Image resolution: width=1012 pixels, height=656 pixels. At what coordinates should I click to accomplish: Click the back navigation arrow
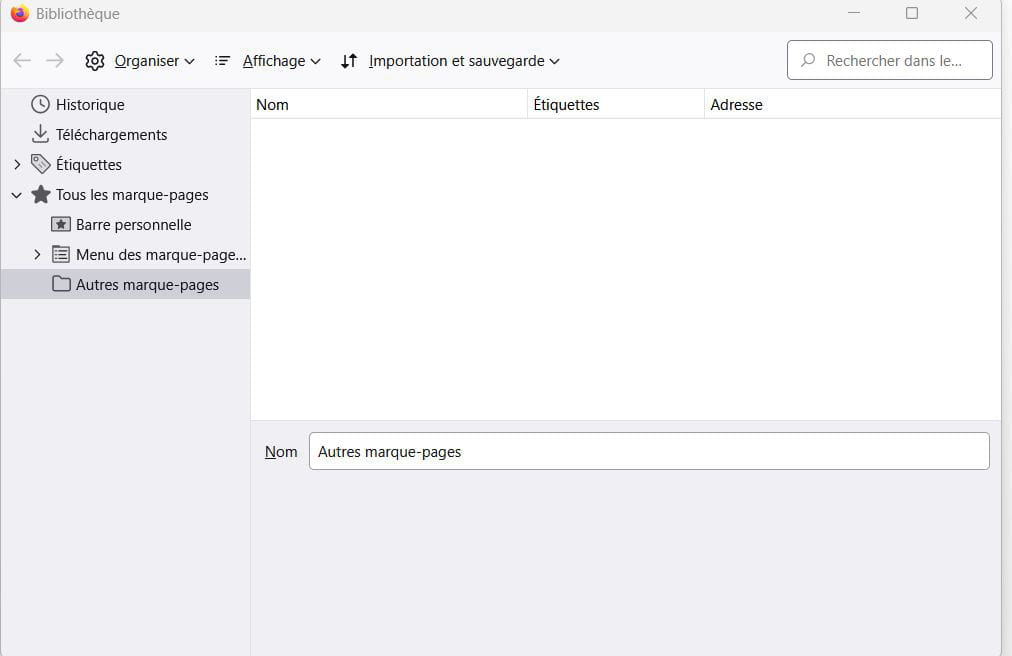(22, 61)
